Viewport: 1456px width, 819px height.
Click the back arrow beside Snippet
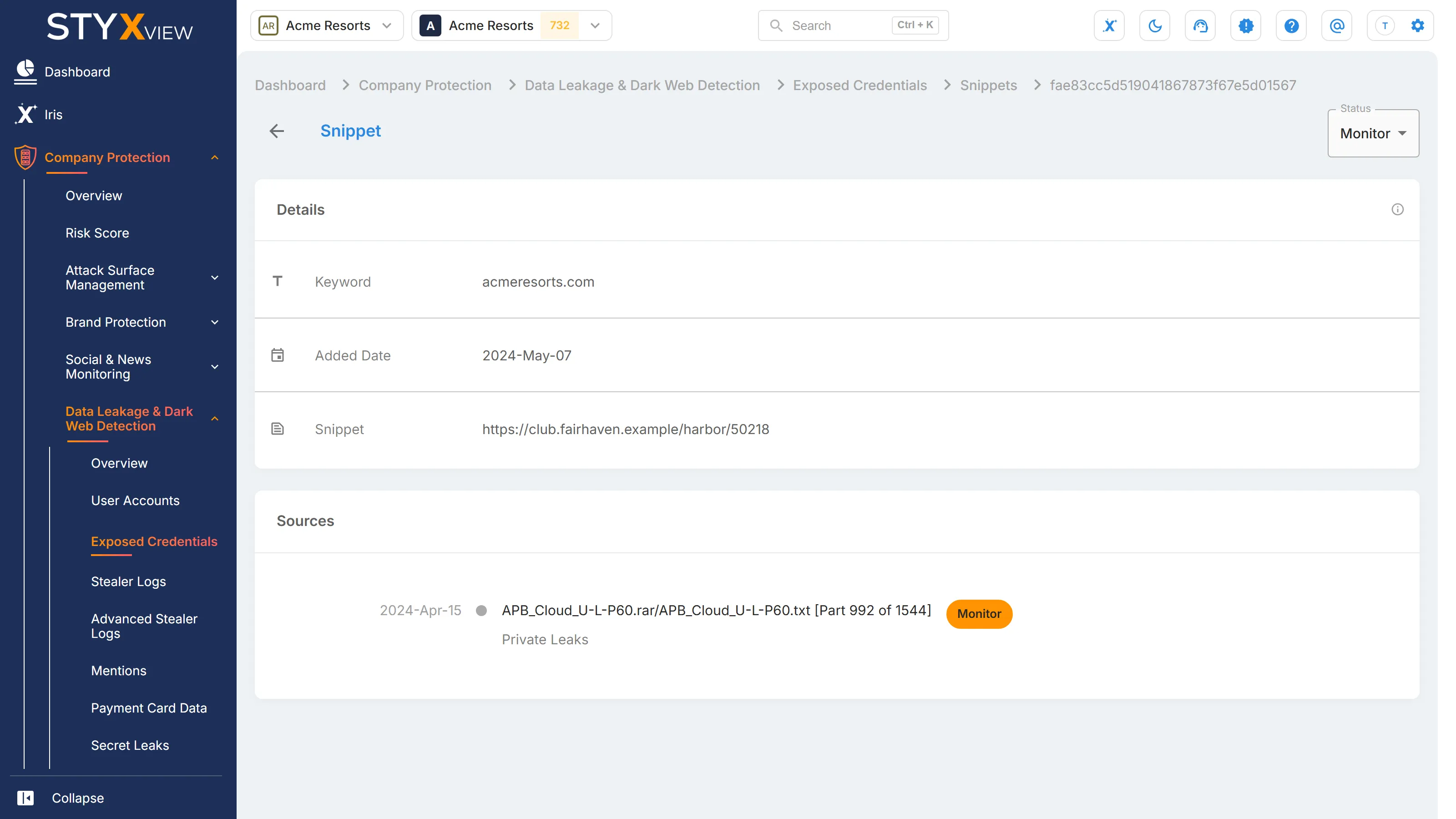click(x=276, y=131)
